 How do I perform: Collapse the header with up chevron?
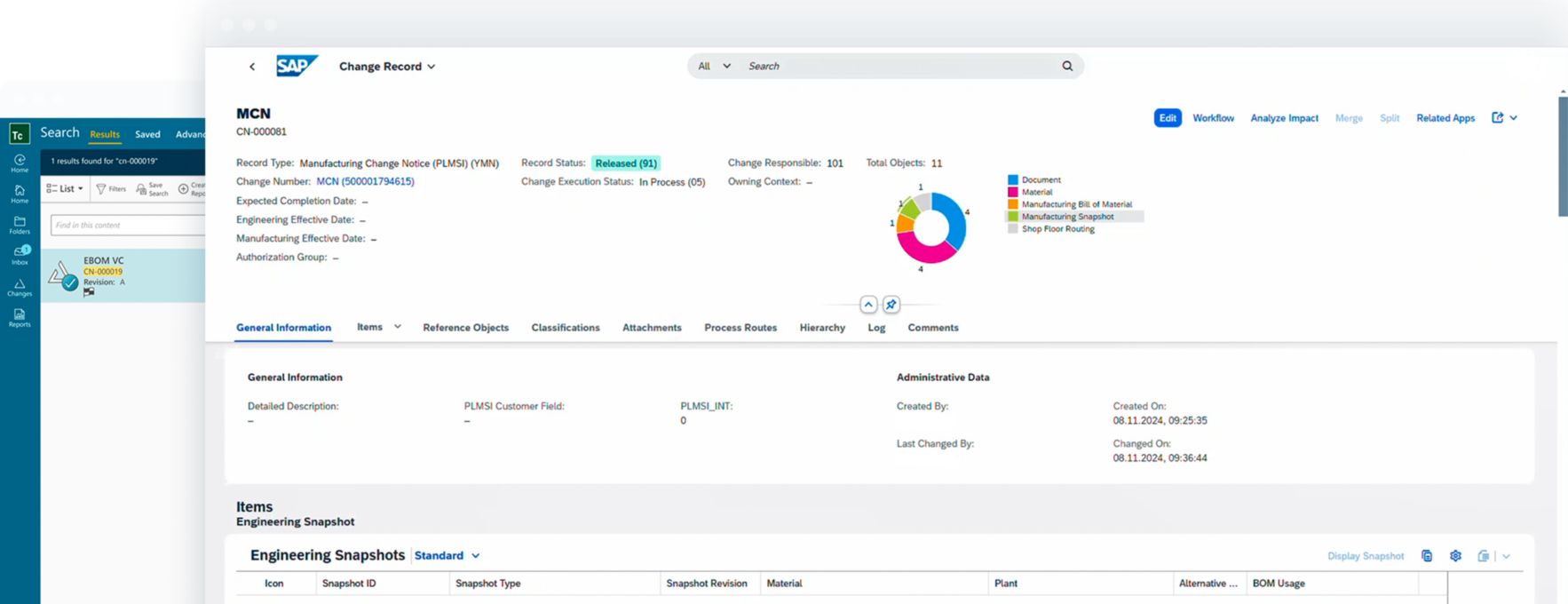click(x=868, y=305)
